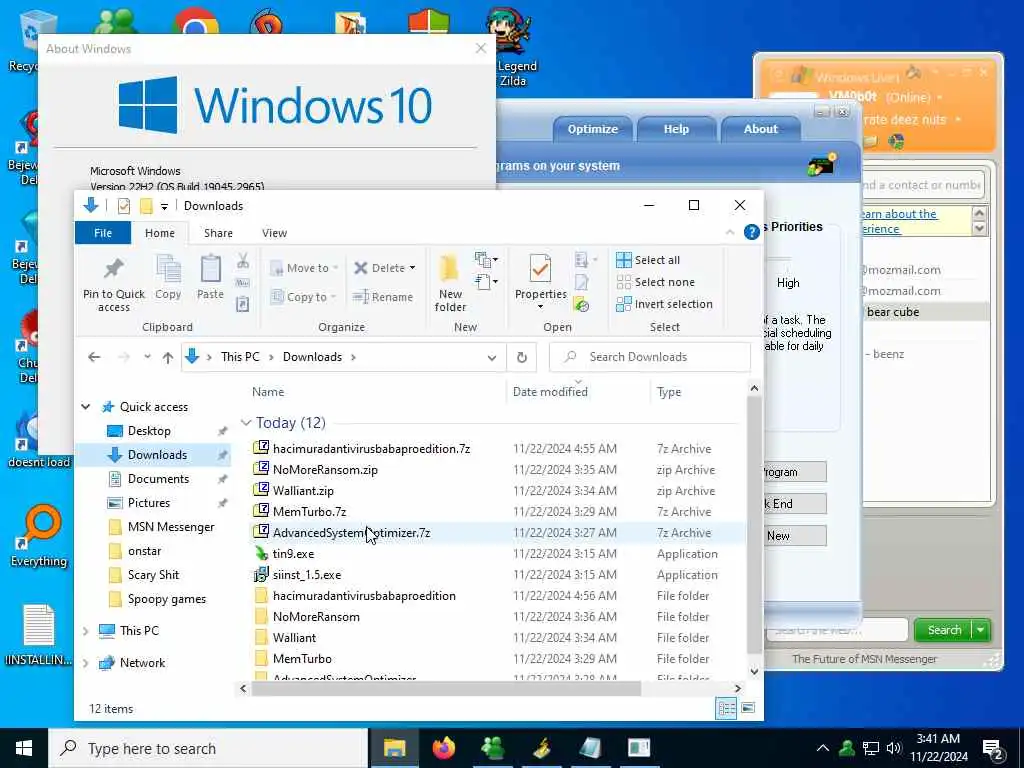
Task: Expand the address bar history dropdown
Action: click(x=492, y=357)
